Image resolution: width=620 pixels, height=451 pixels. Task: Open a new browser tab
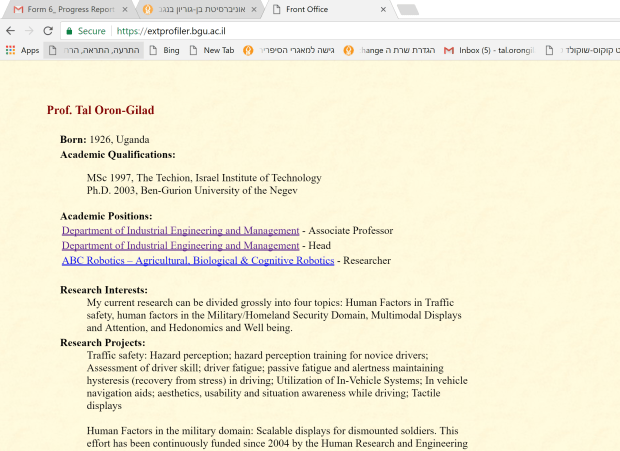click(x=407, y=10)
